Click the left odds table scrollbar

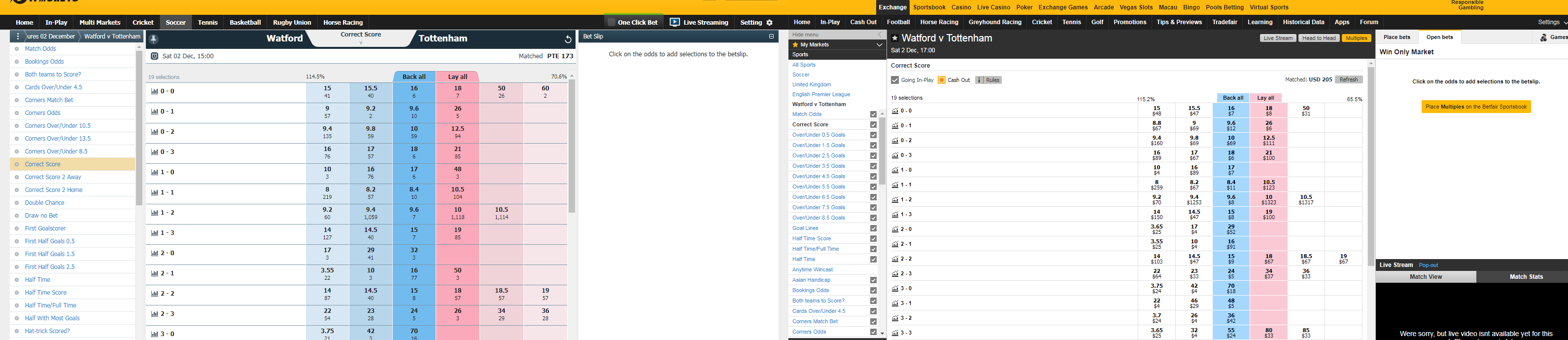[572, 146]
